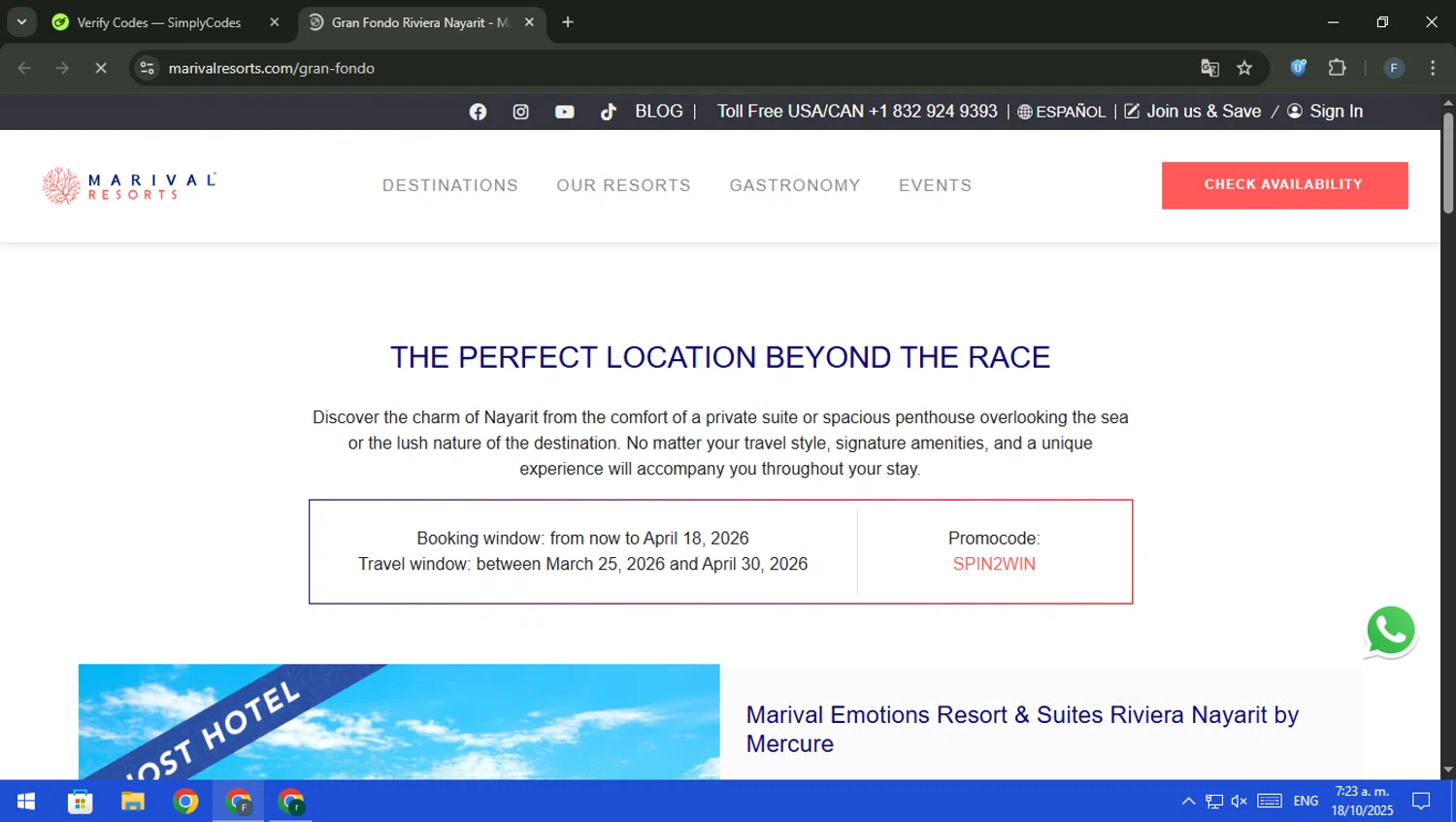Open the touch keyboard tray icon
This screenshot has height=822, width=1456.
tap(1270, 802)
